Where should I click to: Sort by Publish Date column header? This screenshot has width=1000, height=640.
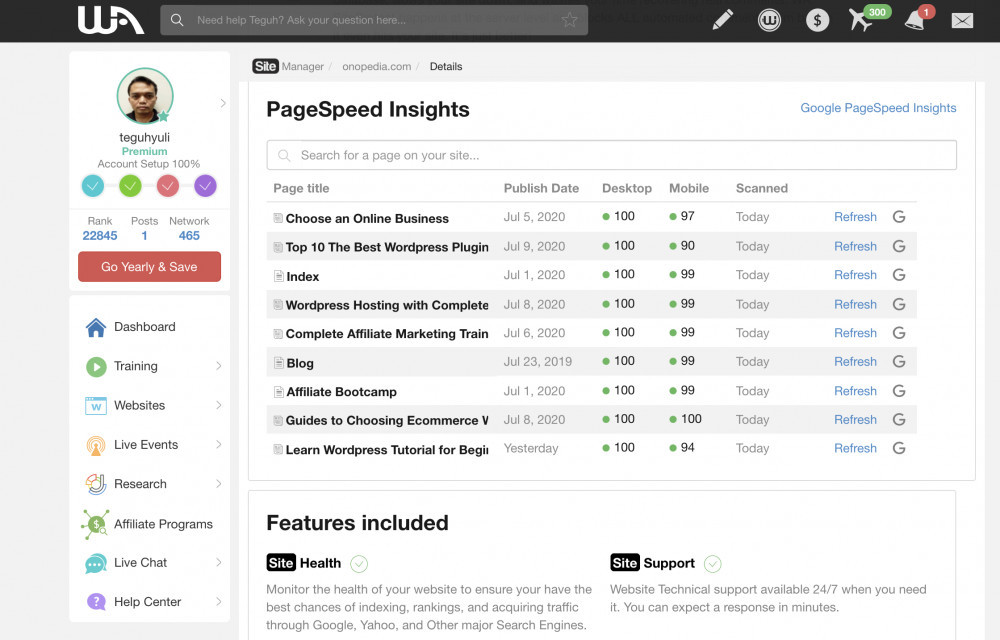[x=541, y=188]
